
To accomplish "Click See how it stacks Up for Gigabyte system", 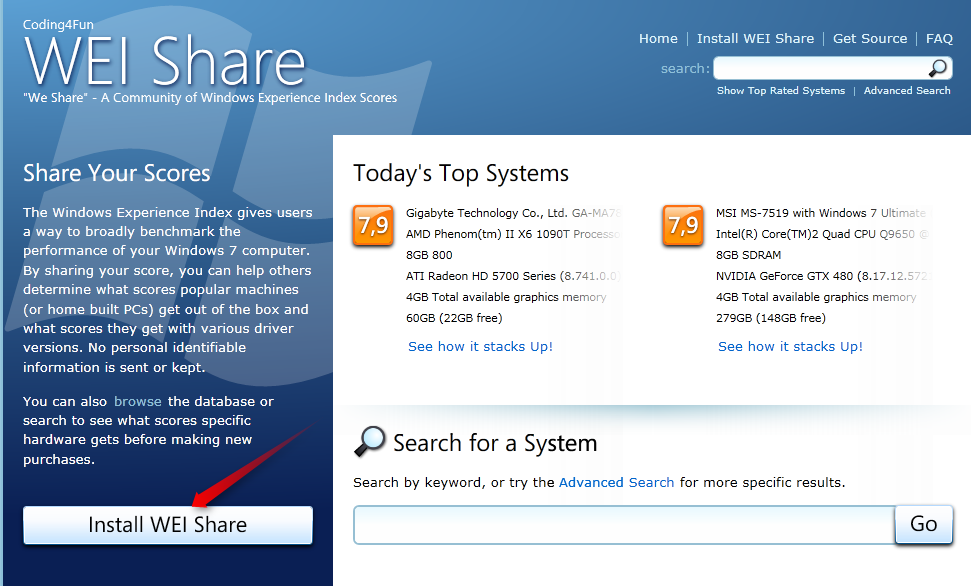I will tap(481, 346).
